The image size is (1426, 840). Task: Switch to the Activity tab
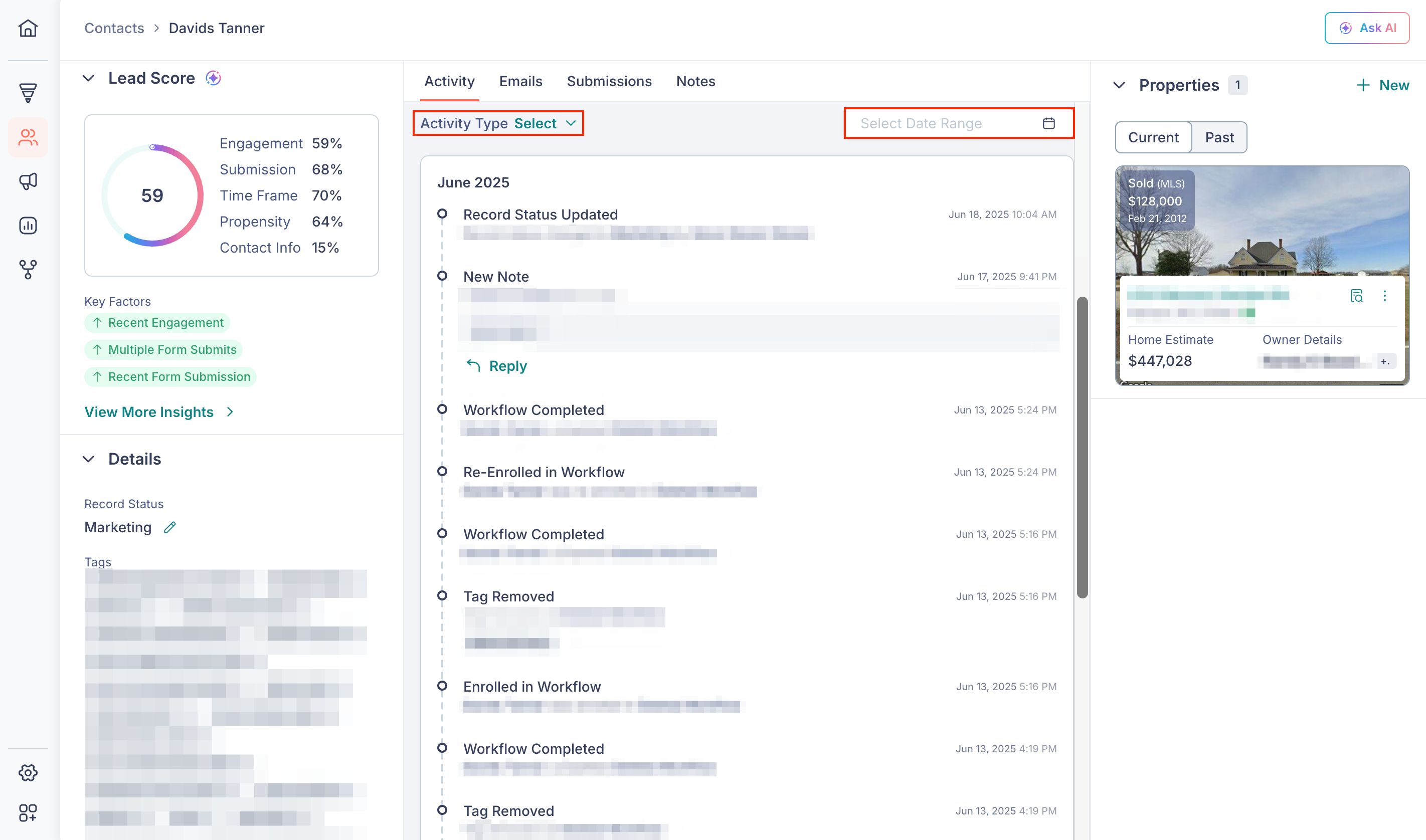point(449,82)
